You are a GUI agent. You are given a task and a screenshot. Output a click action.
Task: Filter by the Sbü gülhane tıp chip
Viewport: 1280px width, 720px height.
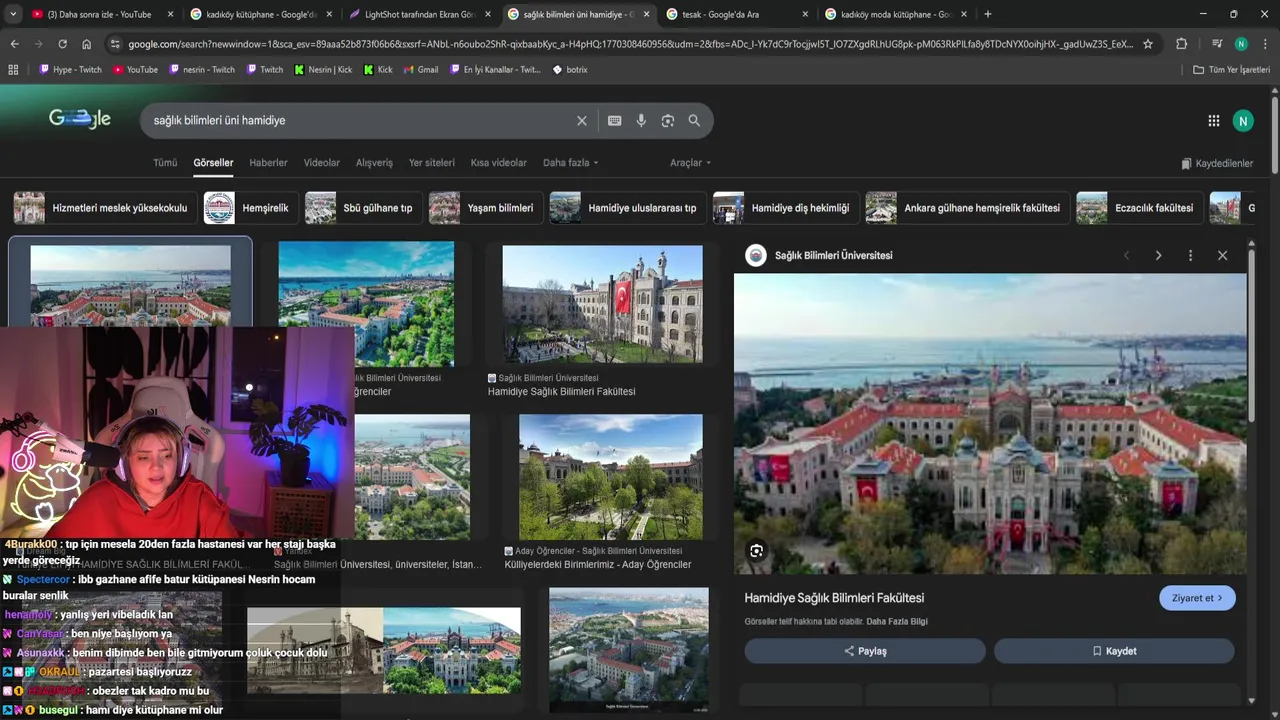pos(362,208)
